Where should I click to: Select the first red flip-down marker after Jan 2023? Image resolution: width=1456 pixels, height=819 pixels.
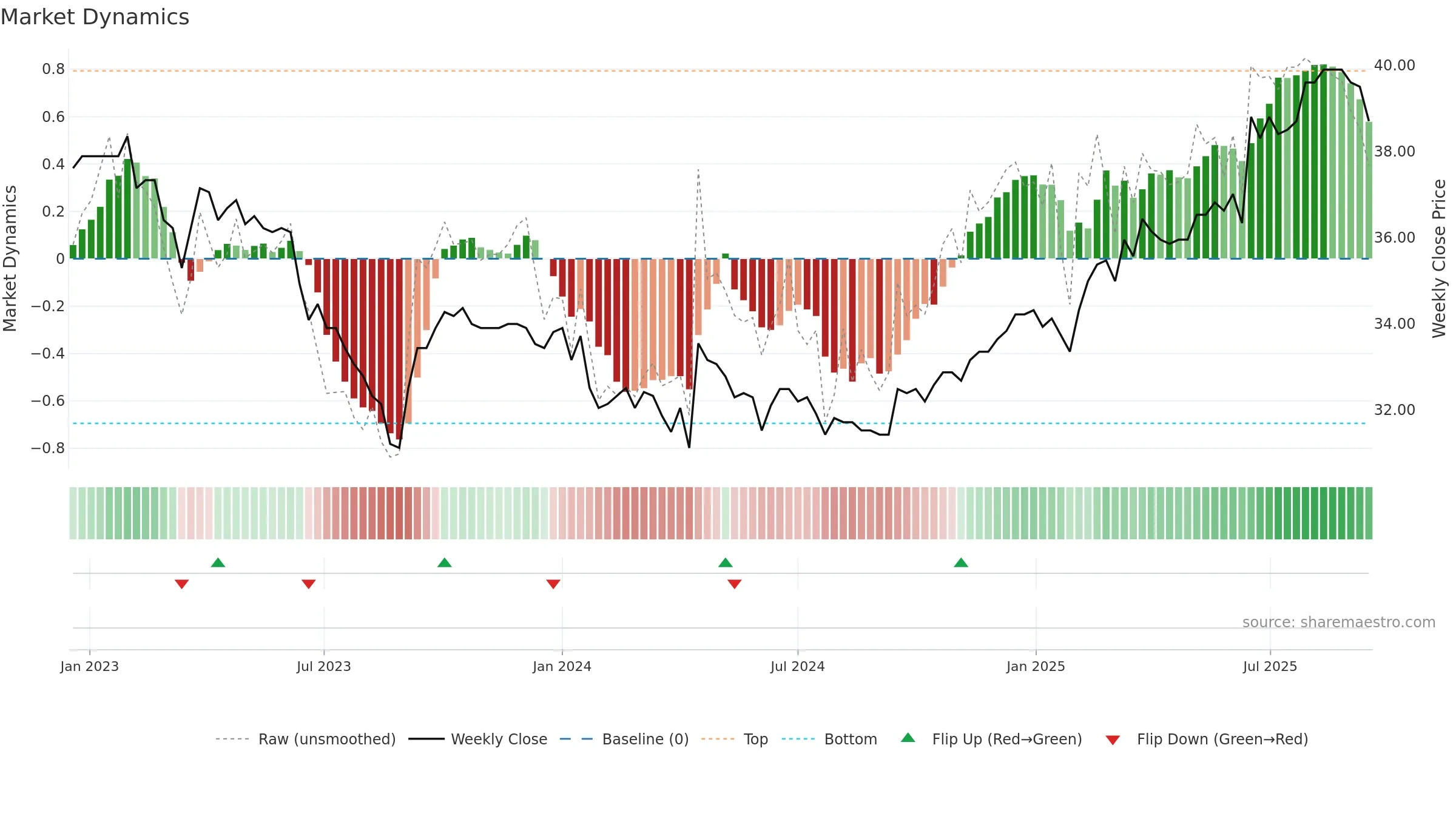coord(181,584)
